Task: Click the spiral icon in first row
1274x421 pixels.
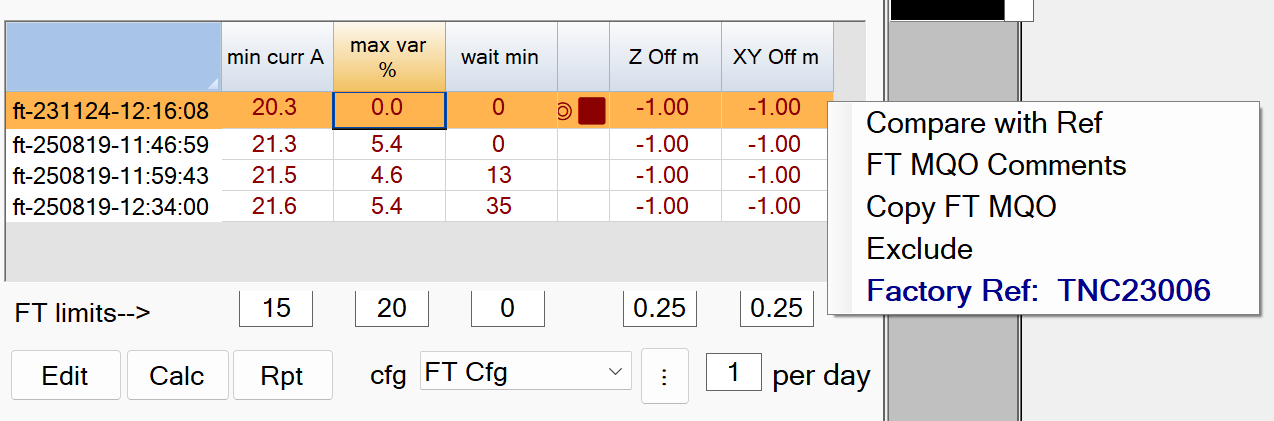Action: (x=564, y=110)
